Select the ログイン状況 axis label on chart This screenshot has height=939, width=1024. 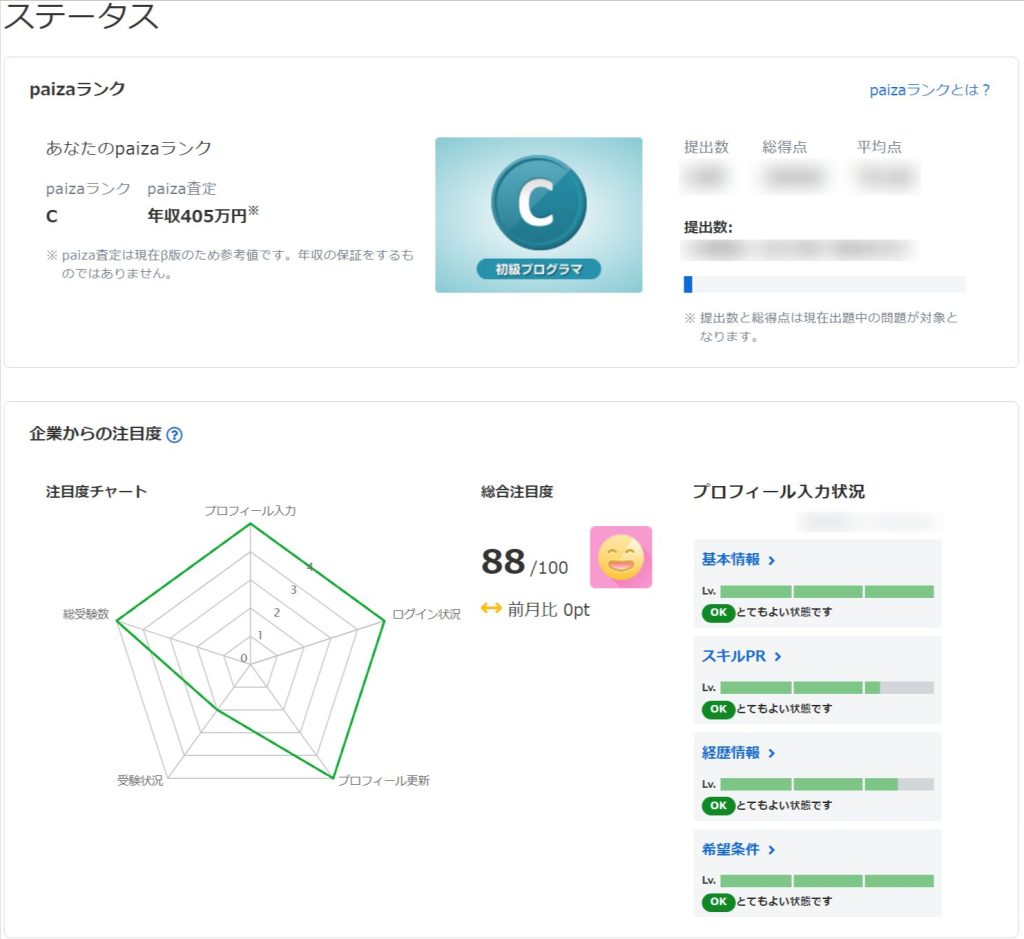pos(426,614)
